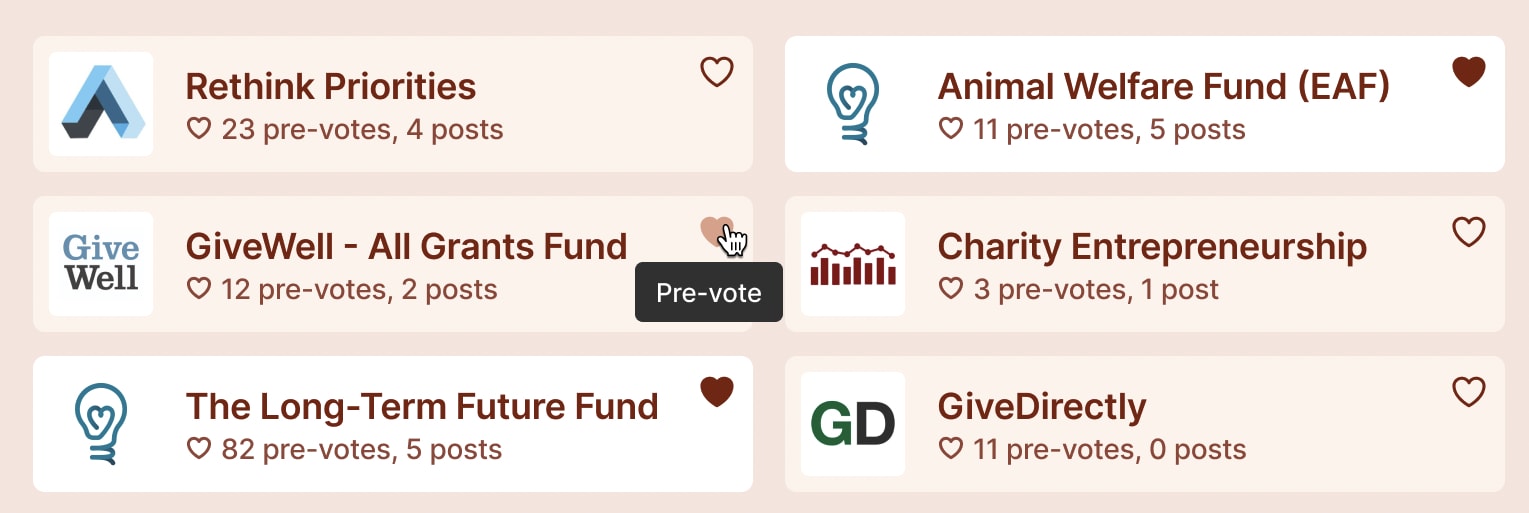Image resolution: width=1529 pixels, height=513 pixels.
Task: Un-vote The Long-Term Future Fund filled heart
Action: [x=716, y=392]
